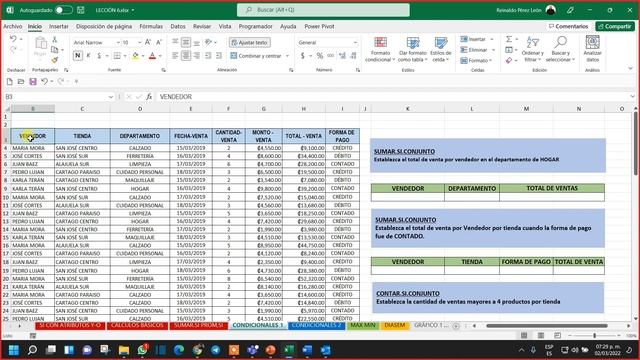Select the CONDICIONALES 2 sheet tab

tap(316, 325)
